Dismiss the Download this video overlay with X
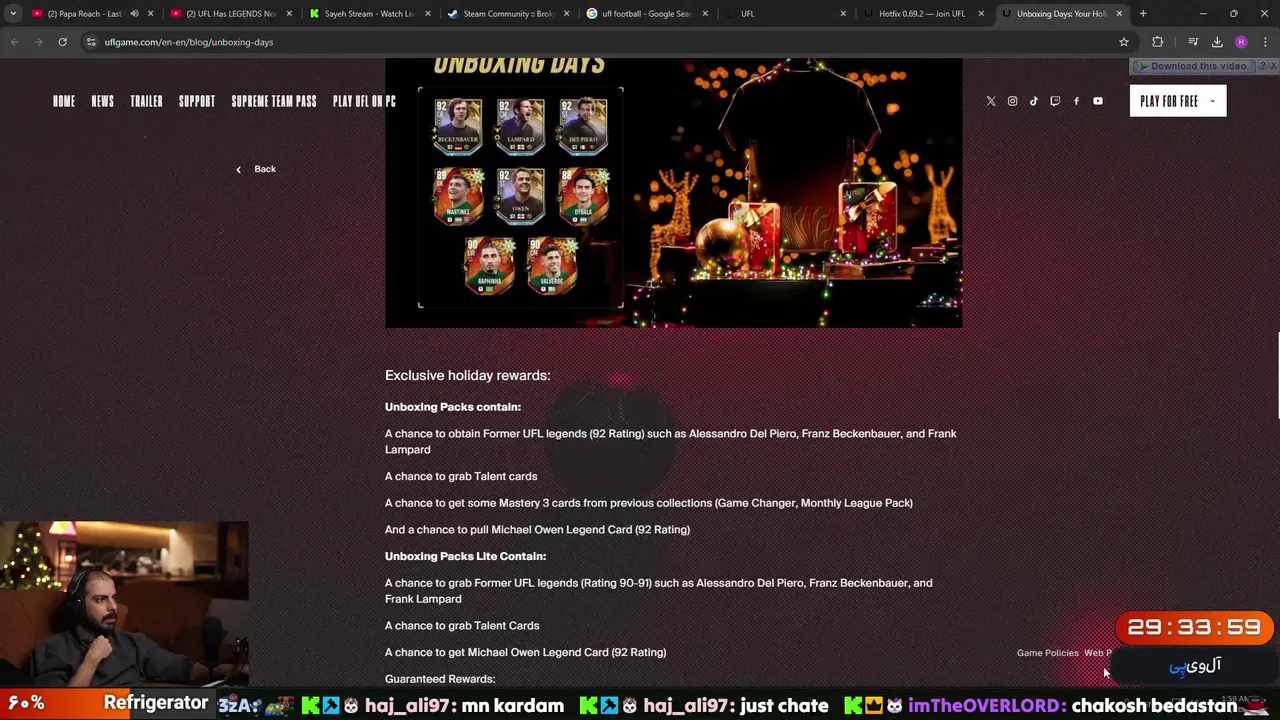Image resolution: width=1280 pixels, height=720 pixels. [1274, 66]
